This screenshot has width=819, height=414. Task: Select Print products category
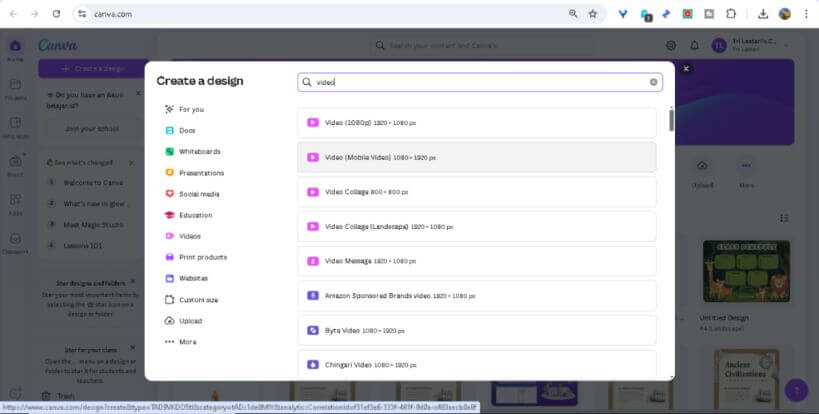coord(196,257)
